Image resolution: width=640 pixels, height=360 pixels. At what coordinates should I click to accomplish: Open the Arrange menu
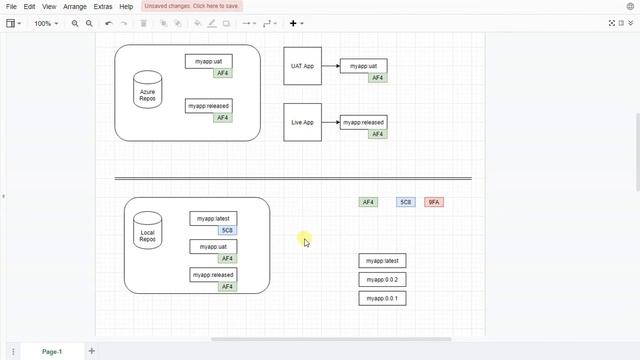click(75, 7)
